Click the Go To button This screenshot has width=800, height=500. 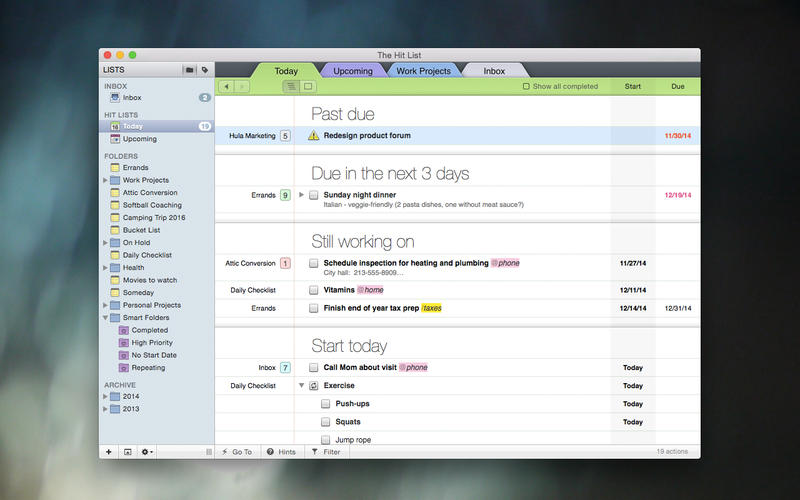point(238,452)
